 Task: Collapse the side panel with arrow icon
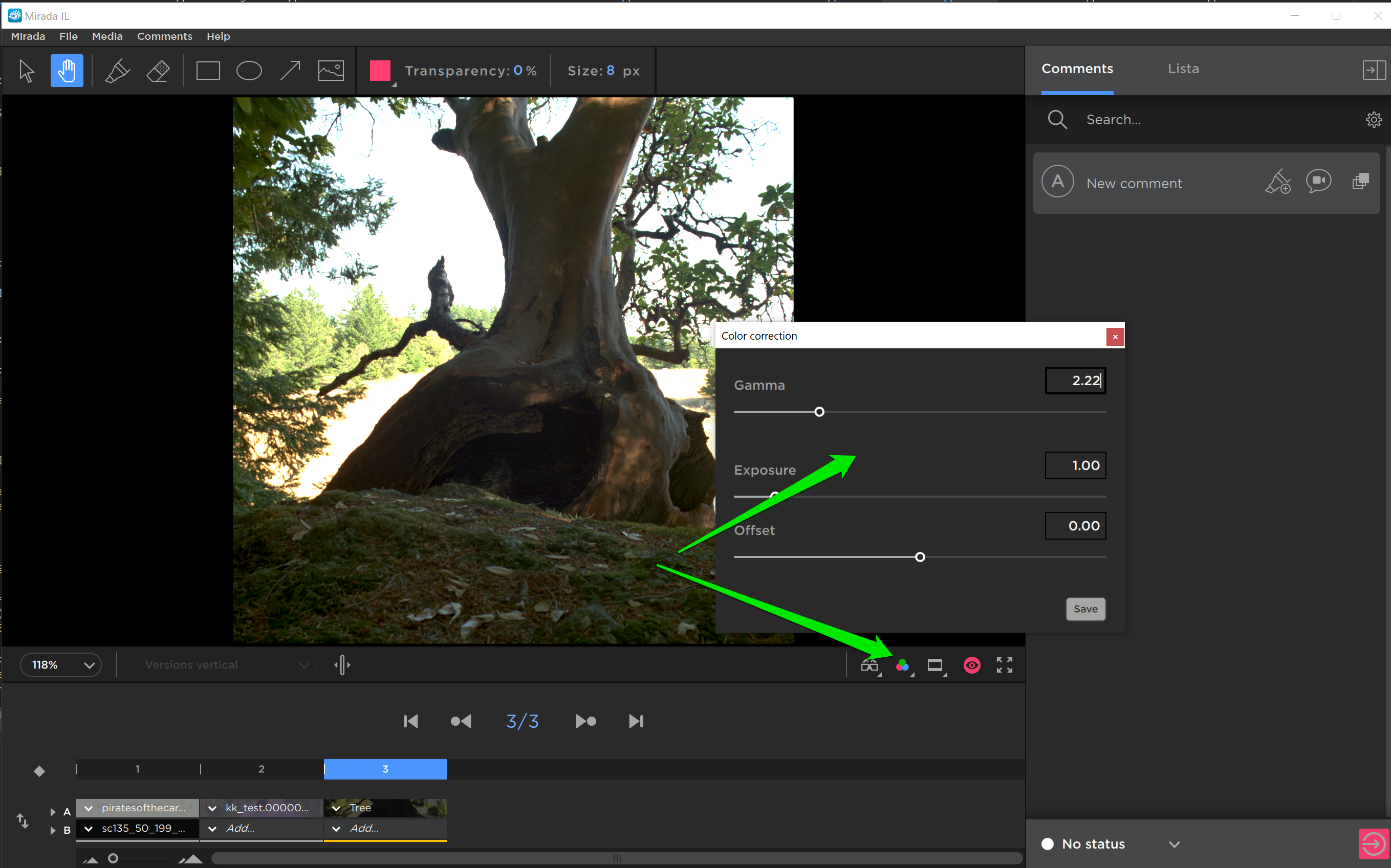click(x=1374, y=70)
